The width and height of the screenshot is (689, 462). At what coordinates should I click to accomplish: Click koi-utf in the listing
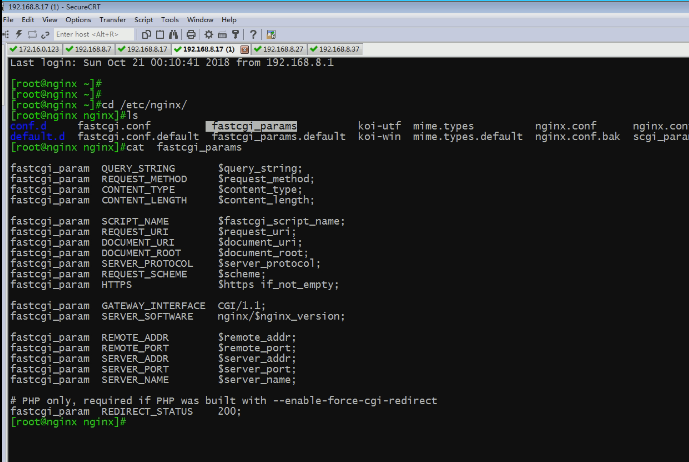(379, 126)
